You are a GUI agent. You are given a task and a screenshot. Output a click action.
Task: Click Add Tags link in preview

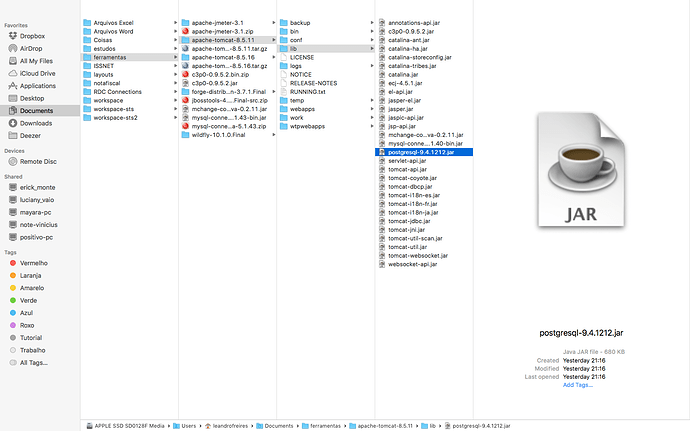[x=577, y=385]
